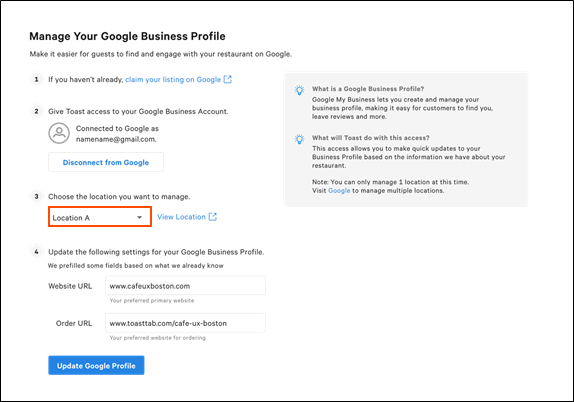
Task: Click the step 3 number badge
Action: point(36,197)
